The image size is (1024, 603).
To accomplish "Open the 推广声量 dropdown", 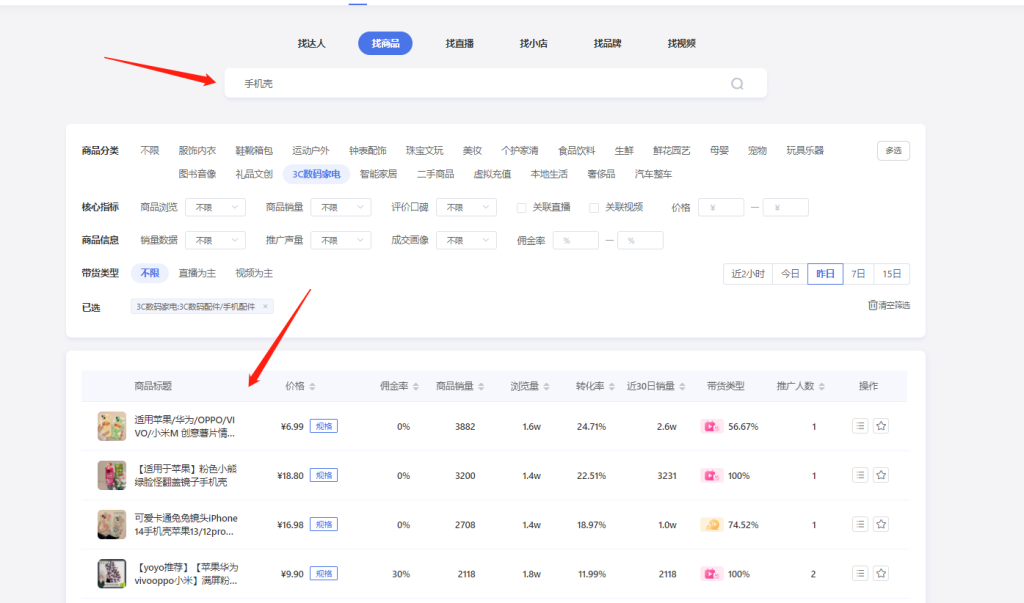I will 341,240.
